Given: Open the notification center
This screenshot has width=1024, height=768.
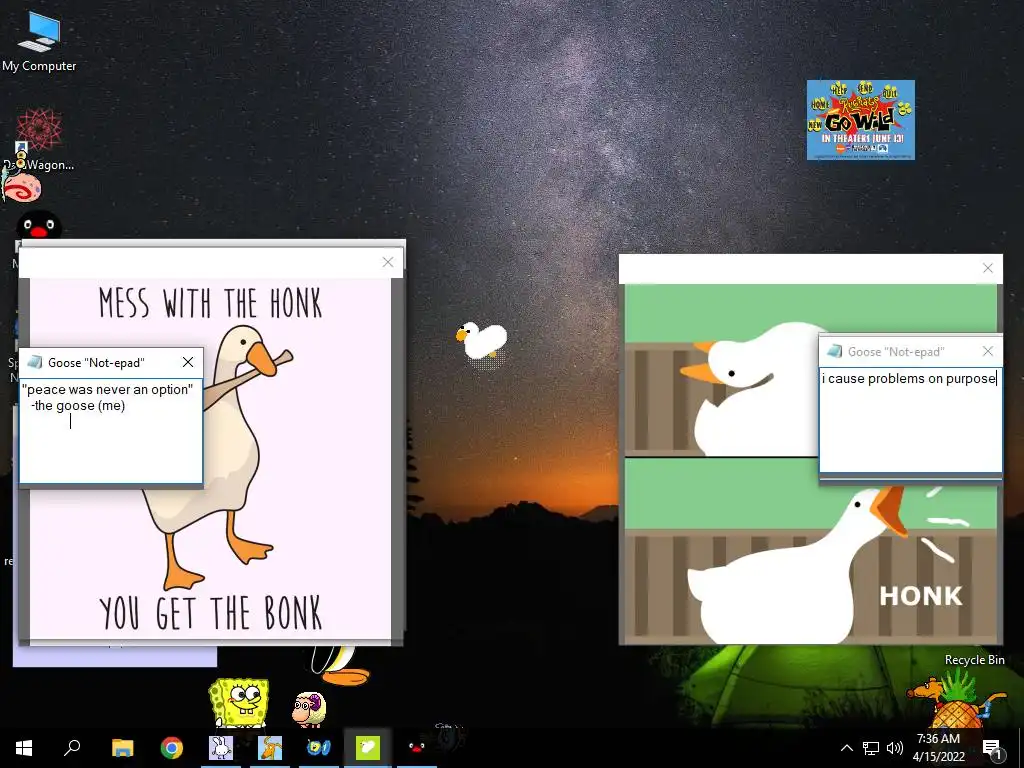Looking at the screenshot, I should tap(992, 748).
